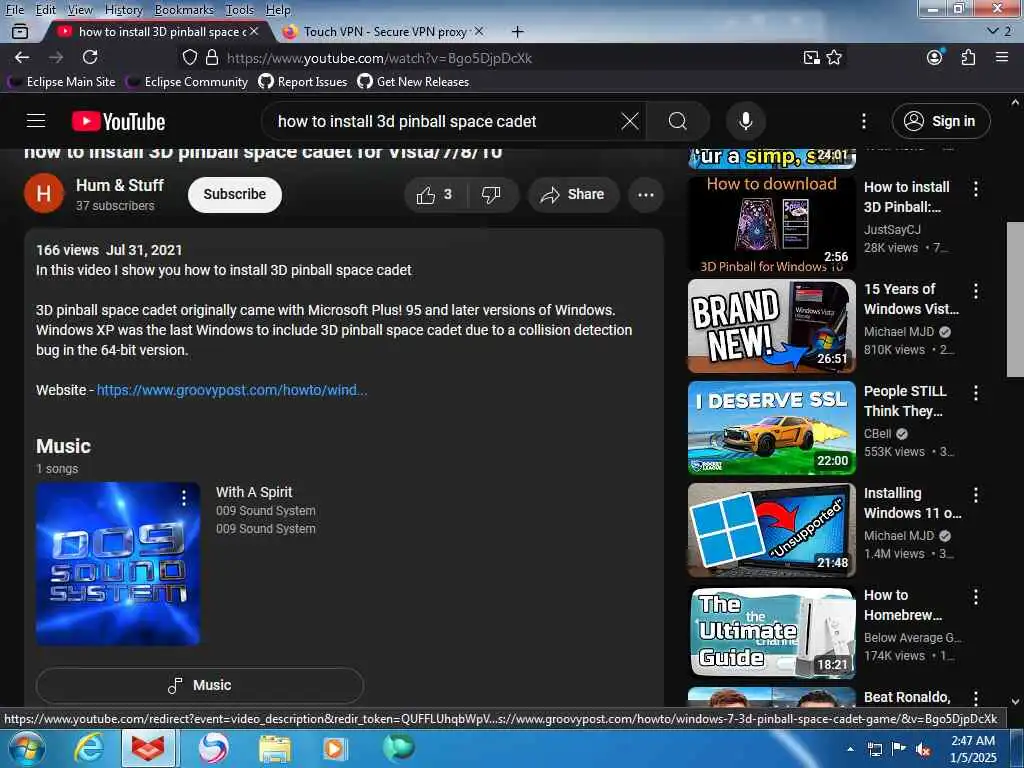Open the File menu
The width and height of the screenshot is (1024, 768).
click(15, 9)
